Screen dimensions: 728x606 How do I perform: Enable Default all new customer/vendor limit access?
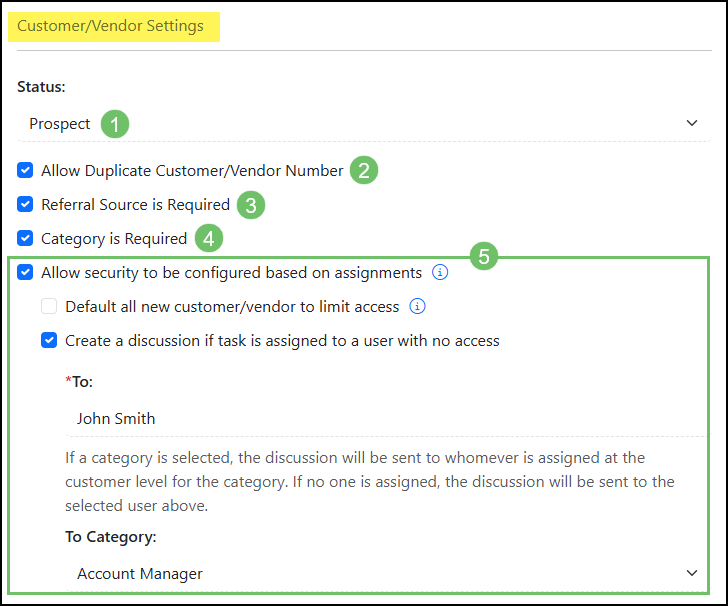[49, 306]
